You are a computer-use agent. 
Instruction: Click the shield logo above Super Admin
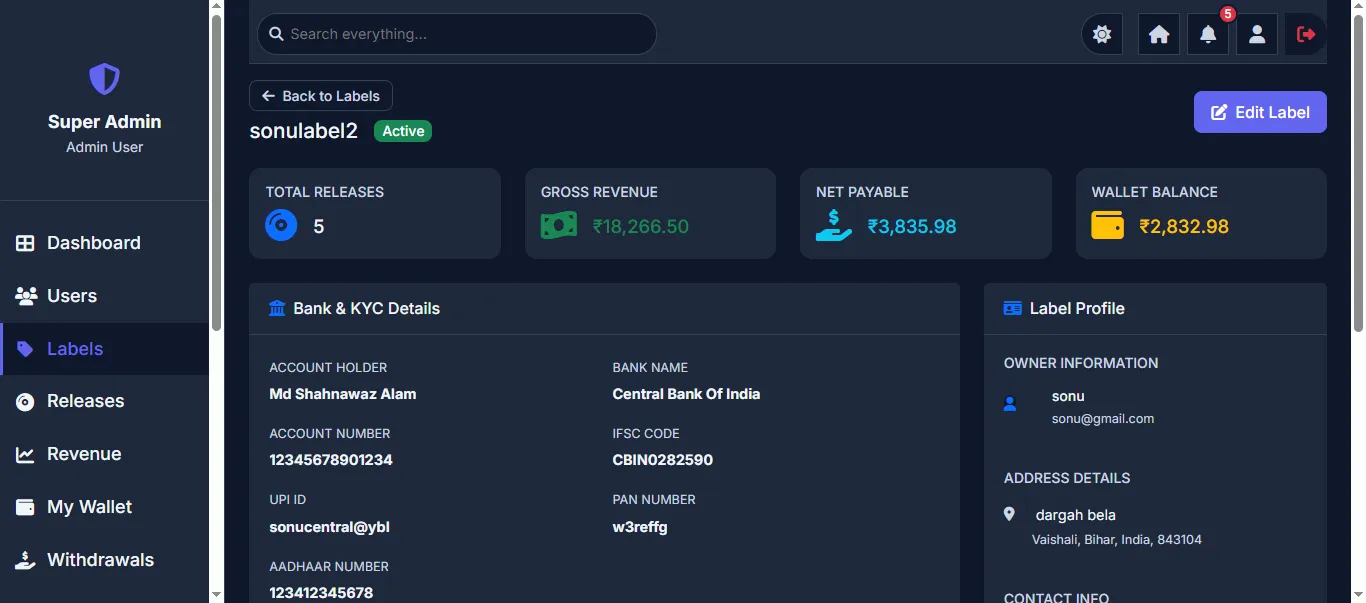(x=104, y=79)
